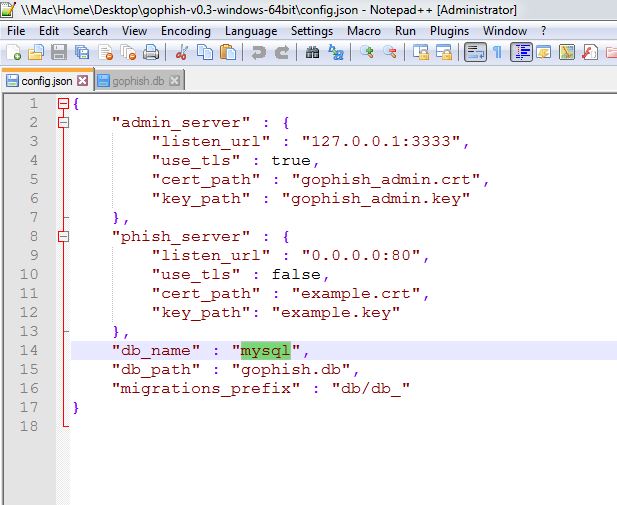Toggle synchronize vertical scrolling
Image resolution: width=617 pixels, height=505 pixels.
(421, 52)
